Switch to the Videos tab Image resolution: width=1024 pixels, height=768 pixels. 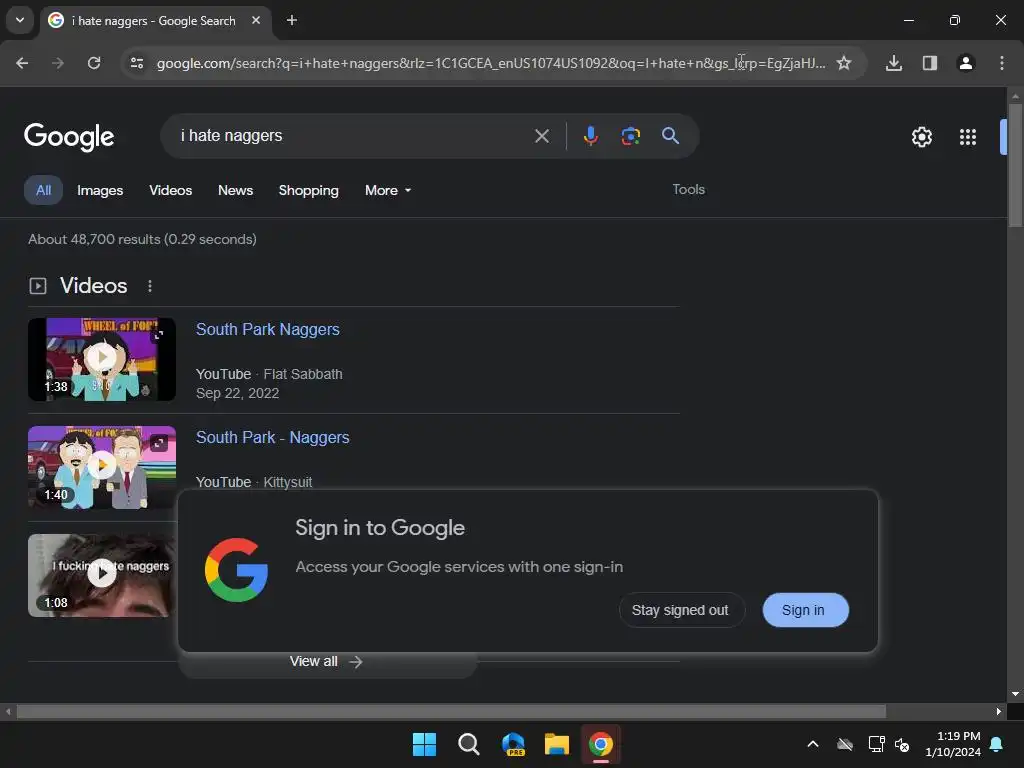point(170,190)
